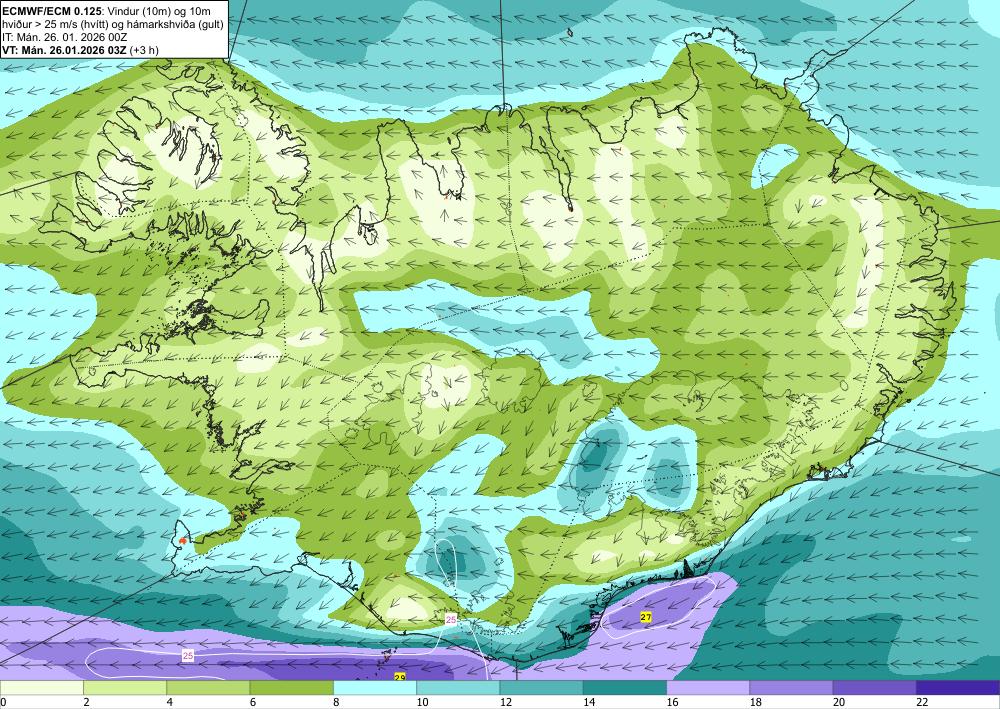Pick the deep indigo legend swatch above 22
This screenshot has width=1000, height=709.
pos(958,687)
